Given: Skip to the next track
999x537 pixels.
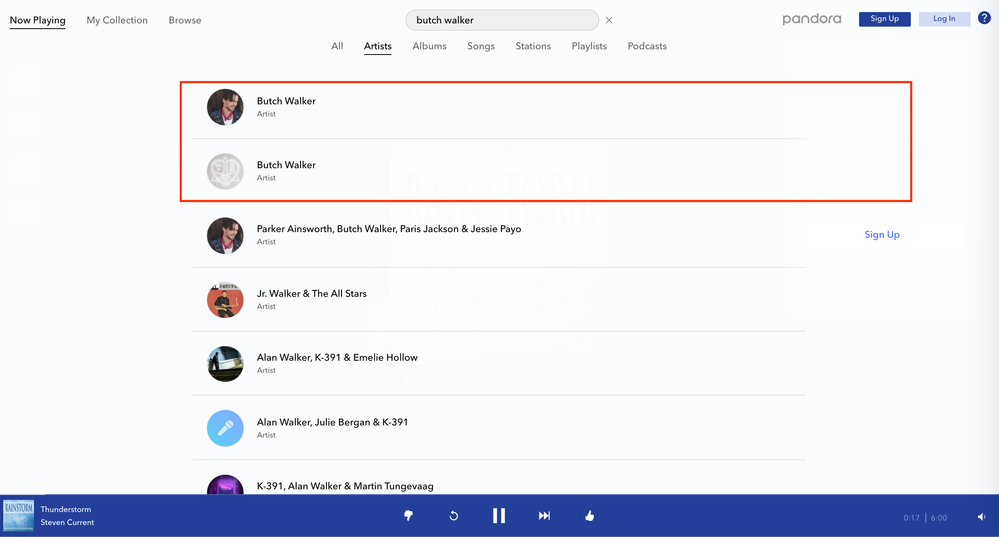Looking at the screenshot, I should coord(544,516).
